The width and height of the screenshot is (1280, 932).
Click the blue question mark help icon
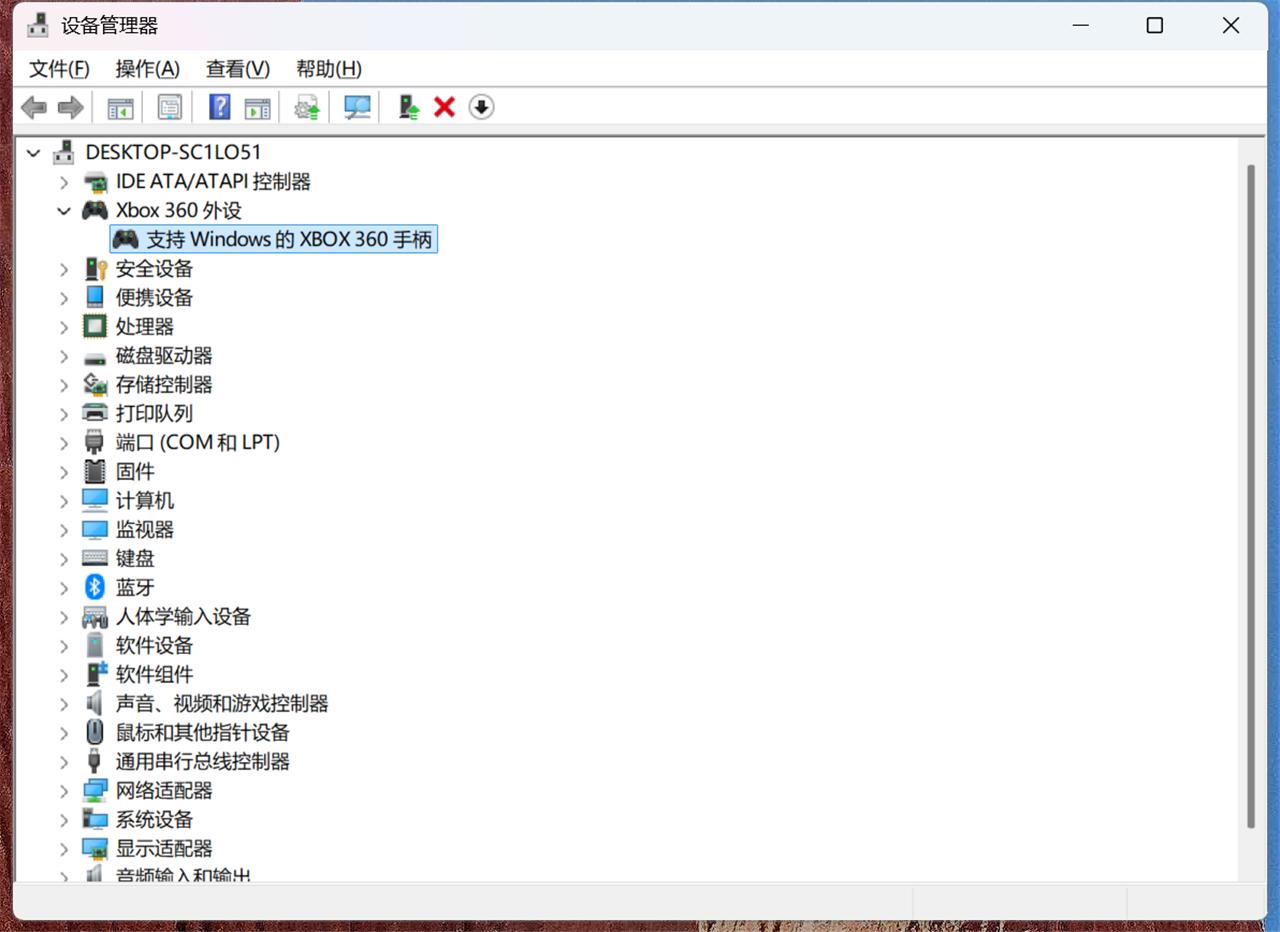220,107
